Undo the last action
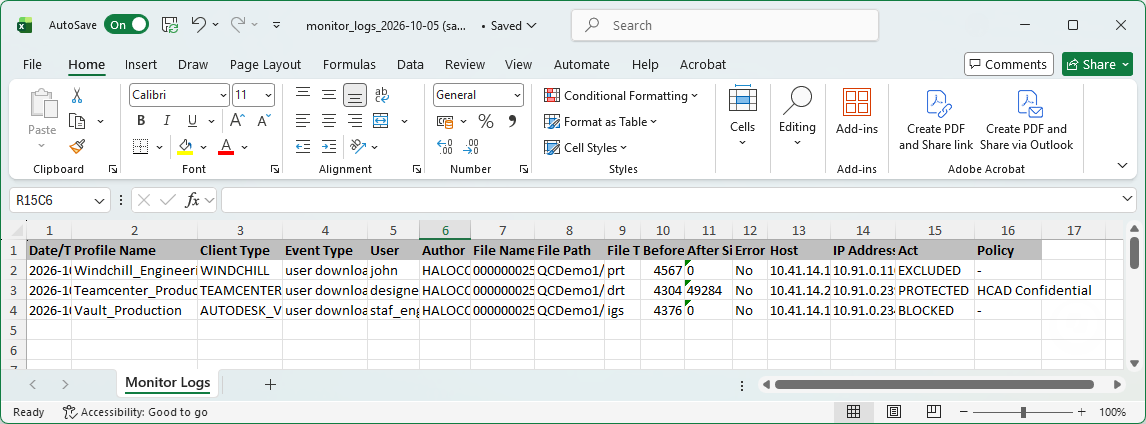Screen dimensions: 1146x424 point(198,25)
